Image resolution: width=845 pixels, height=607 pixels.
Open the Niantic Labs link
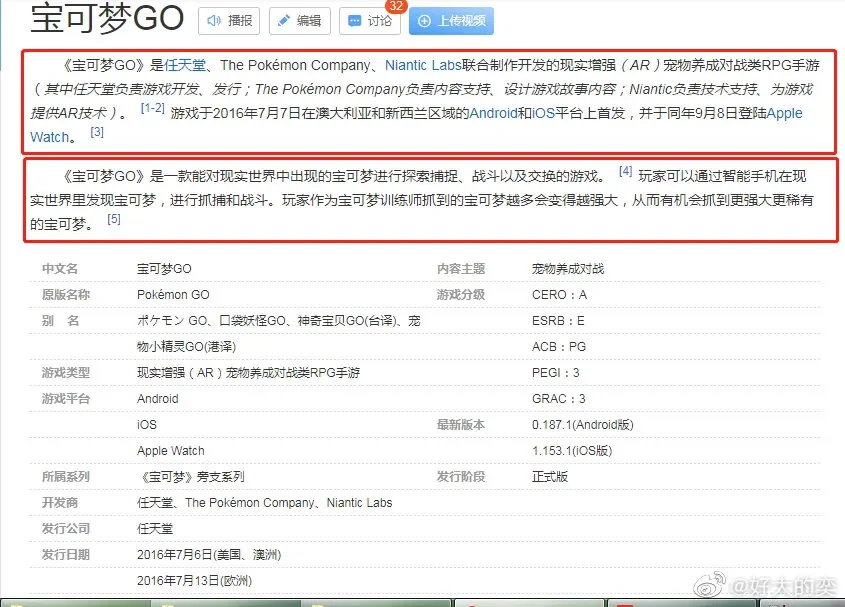click(x=423, y=65)
